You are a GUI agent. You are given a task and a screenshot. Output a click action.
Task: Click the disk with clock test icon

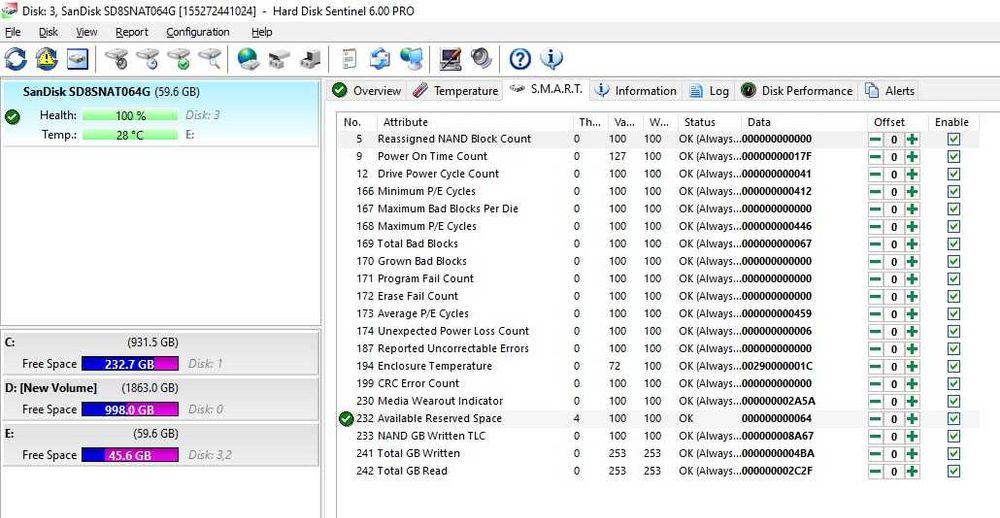pos(148,59)
